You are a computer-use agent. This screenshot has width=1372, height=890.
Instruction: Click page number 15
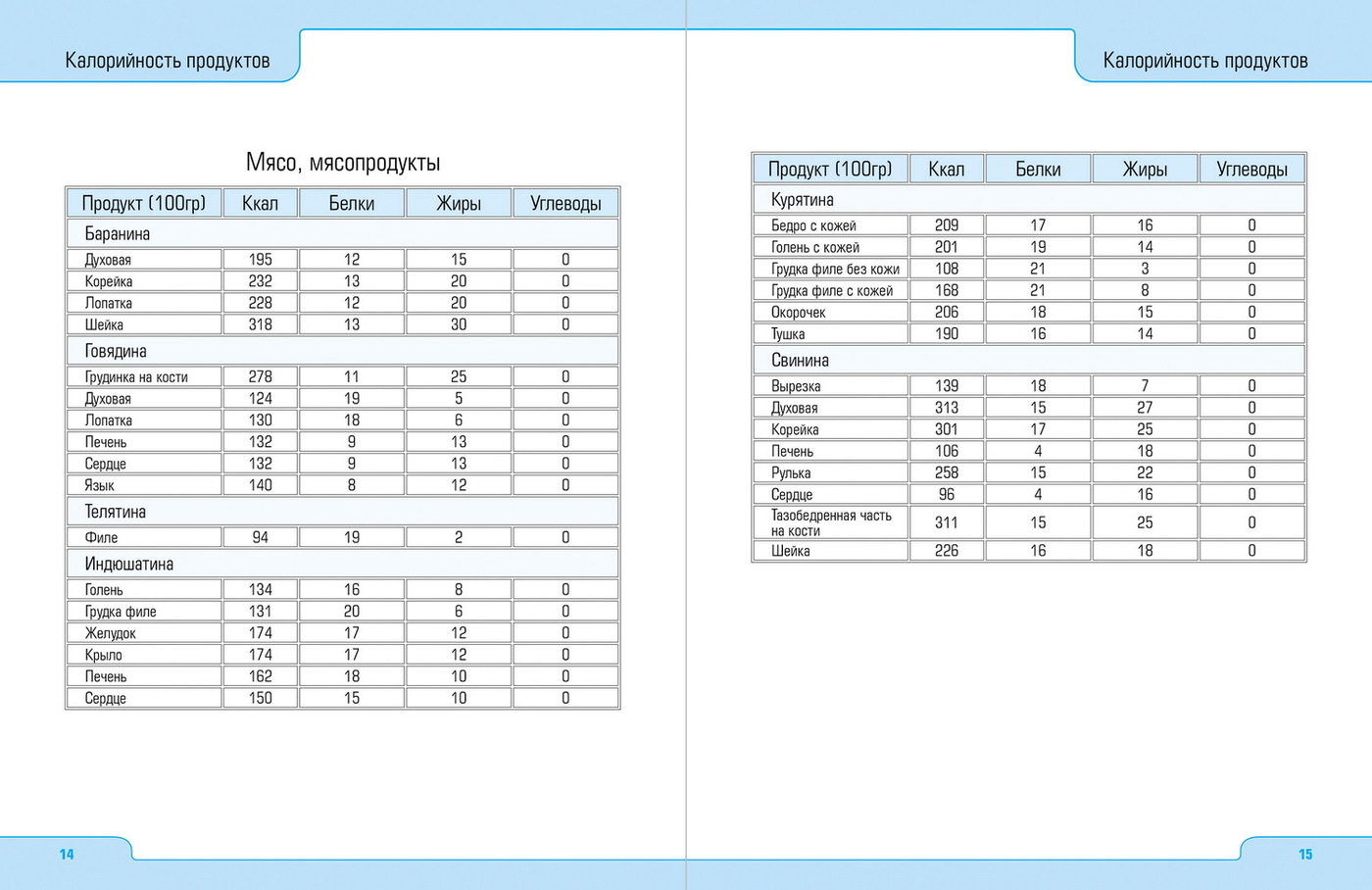tap(1305, 855)
